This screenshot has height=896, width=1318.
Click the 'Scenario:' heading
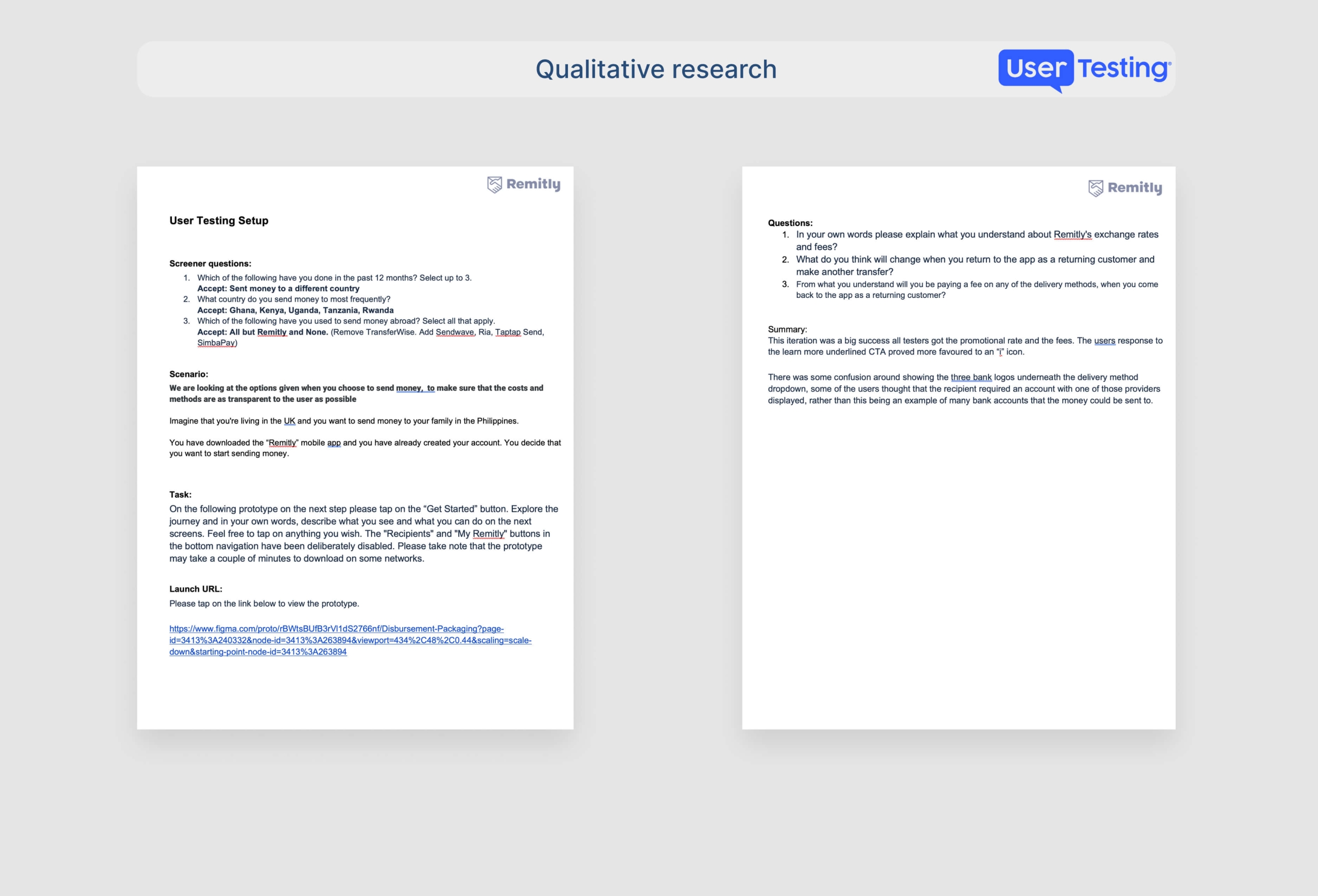[188, 374]
